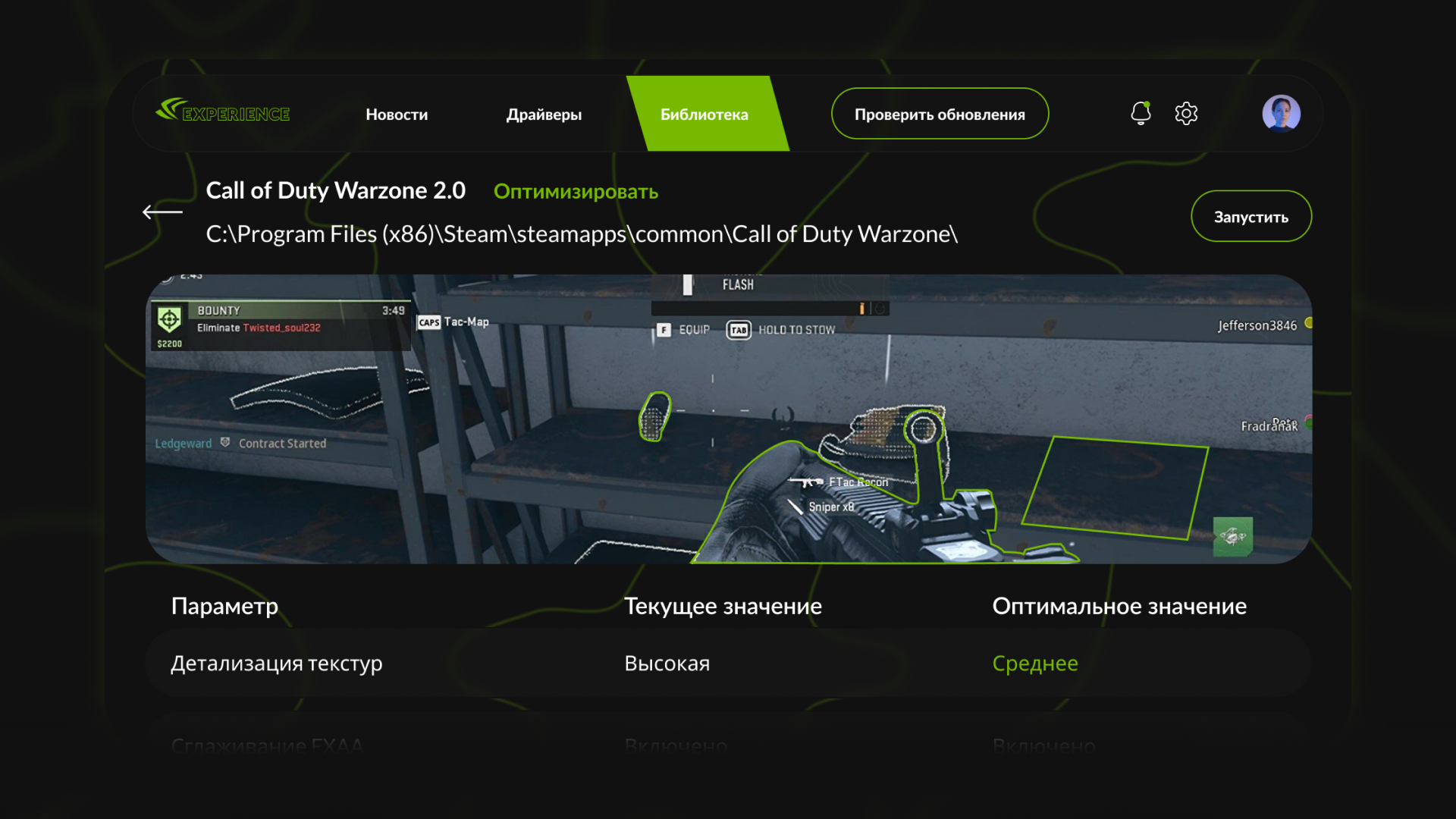The width and height of the screenshot is (1456, 819).
Task: Open the Новости tab
Action: coord(397,115)
